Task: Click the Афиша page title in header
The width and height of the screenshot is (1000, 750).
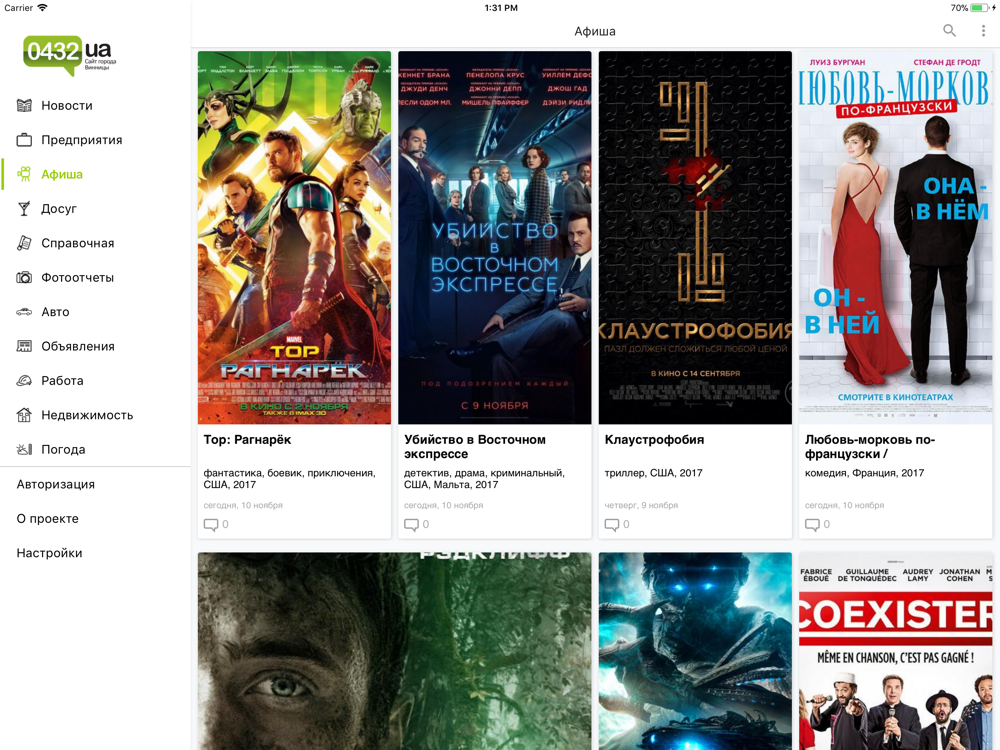Action: tap(595, 31)
